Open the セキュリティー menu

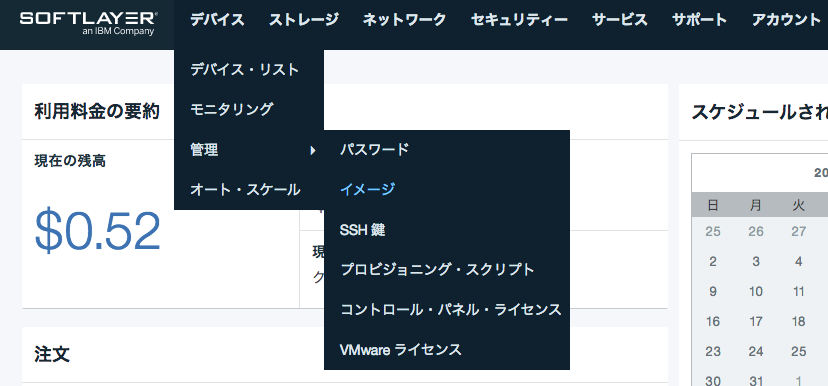click(x=519, y=20)
